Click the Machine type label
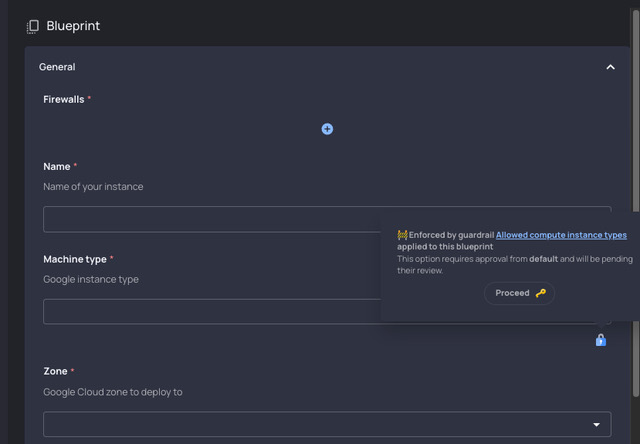This screenshot has width=640, height=444. point(75,259)
